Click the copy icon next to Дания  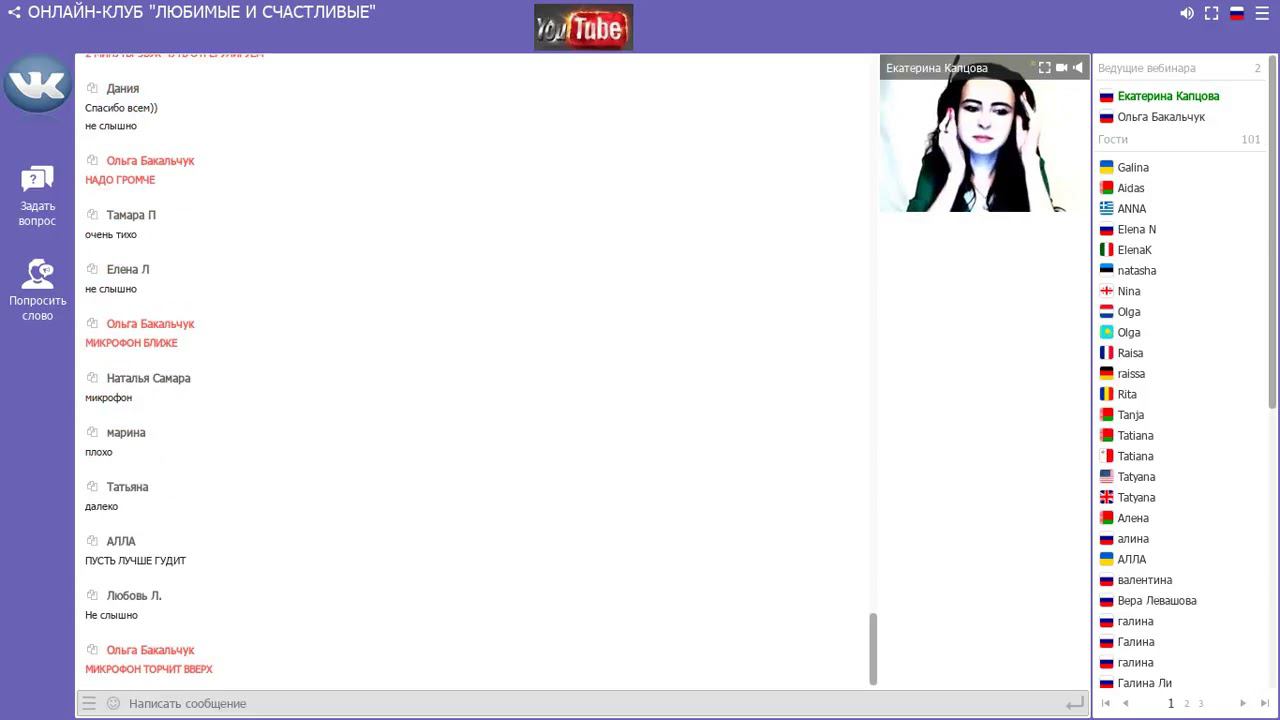pyautogui.click(x=92, y=88)
